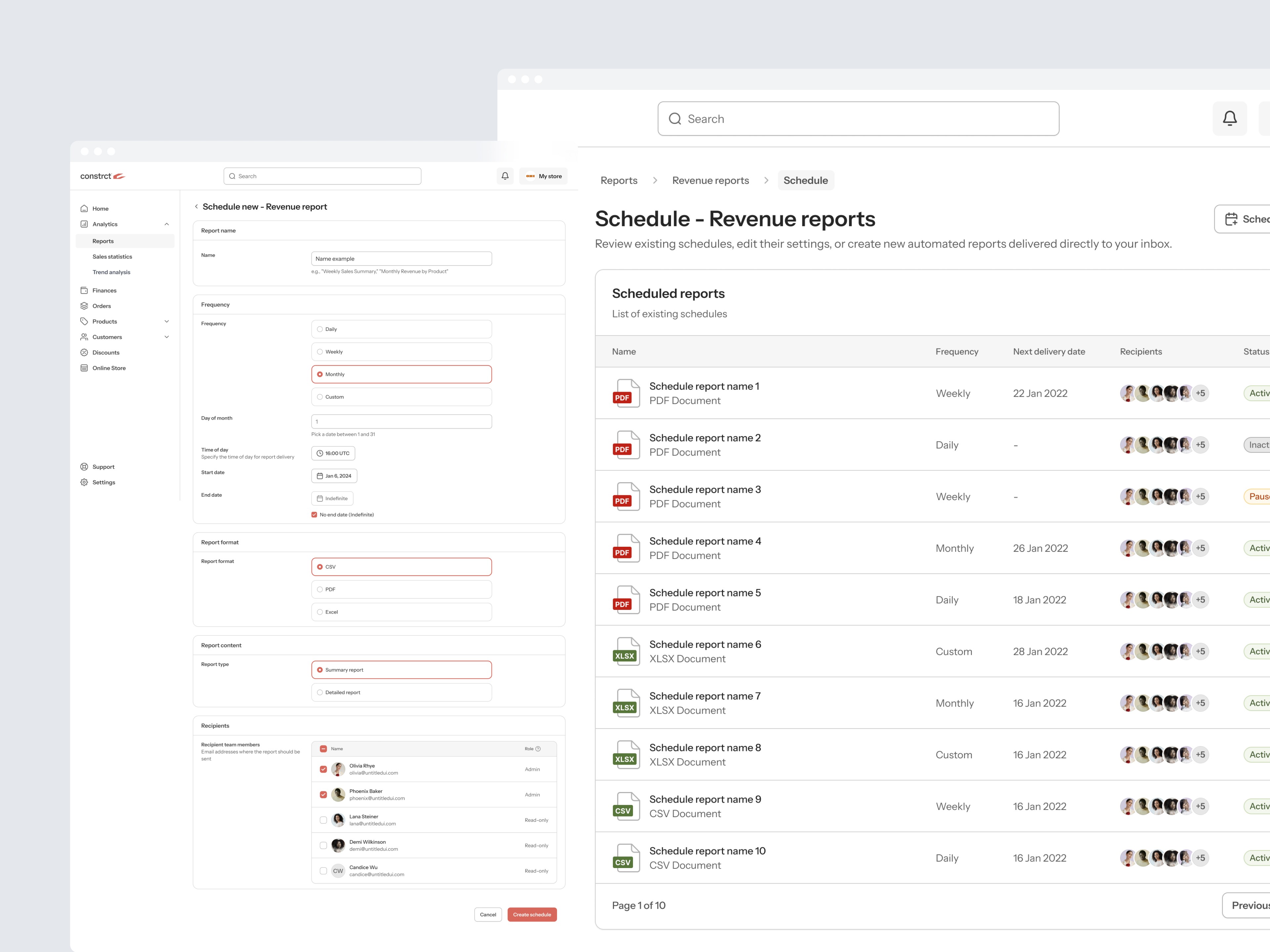
Task: Click the large notification bell icon
Action: pos(1229,119)
